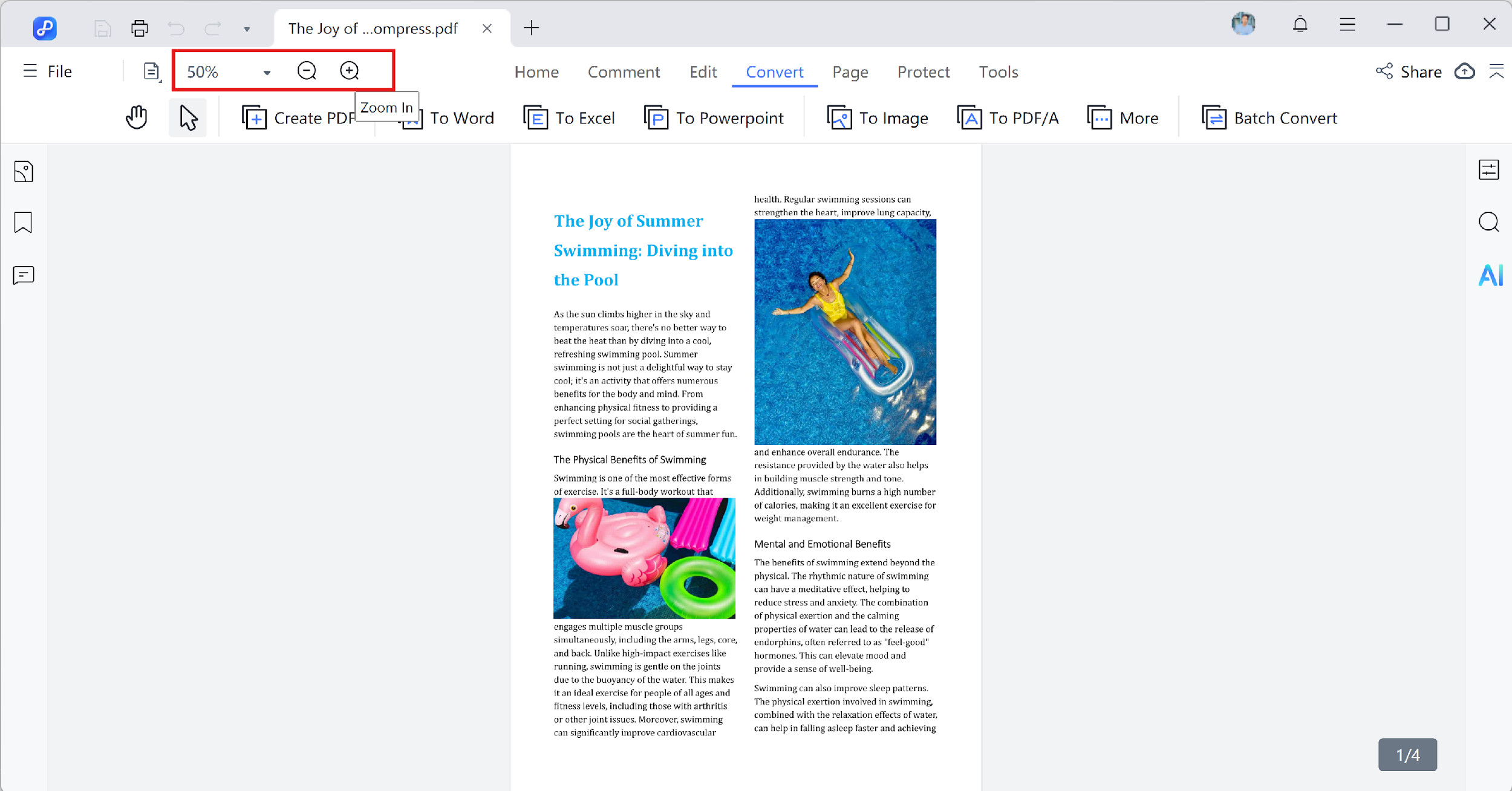Toggle the Hand pan tool
This screenshot has width=1512, height=791.
[x=136, y=117]
